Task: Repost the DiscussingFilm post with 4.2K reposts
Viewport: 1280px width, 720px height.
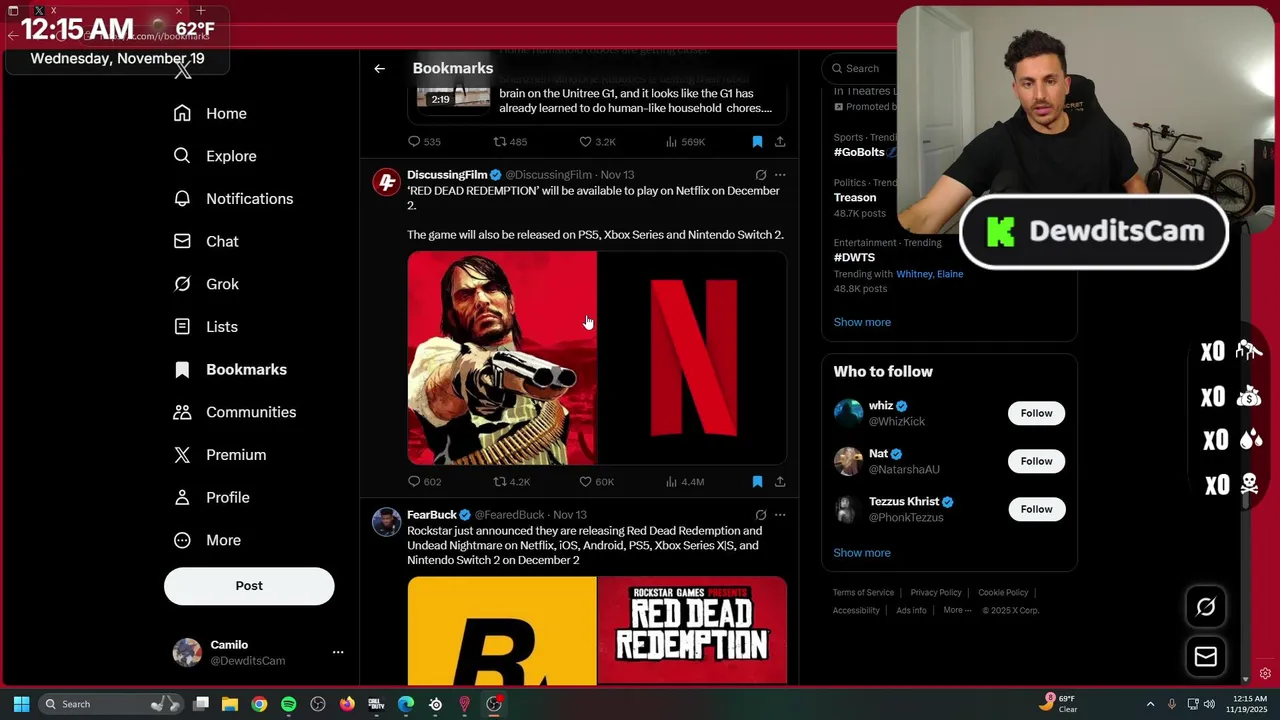Action: click(x=511, y=482)
